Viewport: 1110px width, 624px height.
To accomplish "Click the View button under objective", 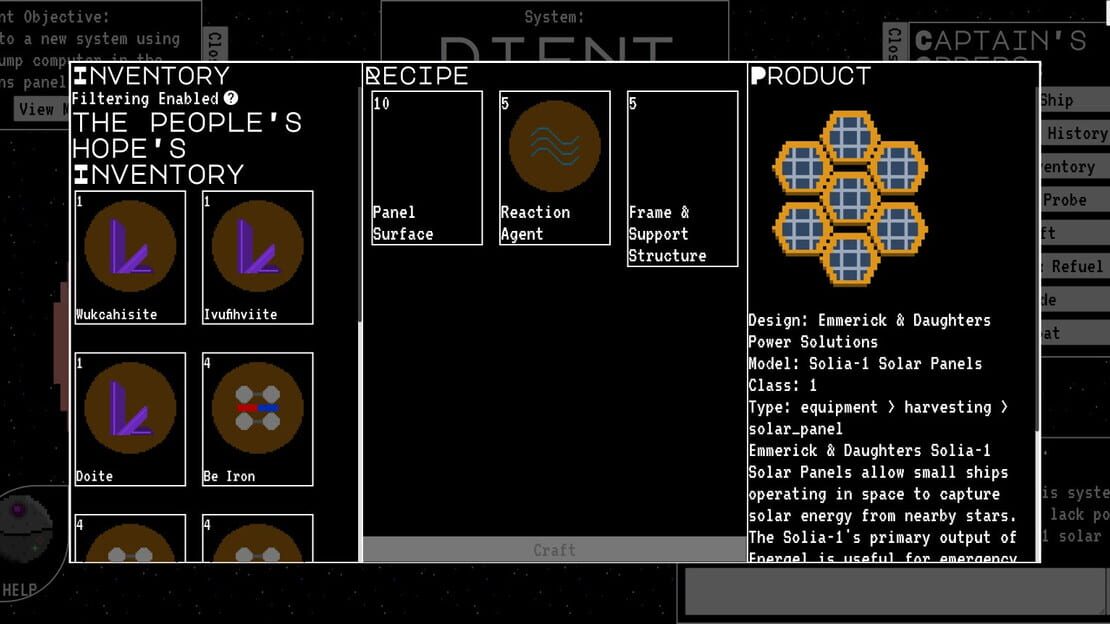I will point(42,109).
